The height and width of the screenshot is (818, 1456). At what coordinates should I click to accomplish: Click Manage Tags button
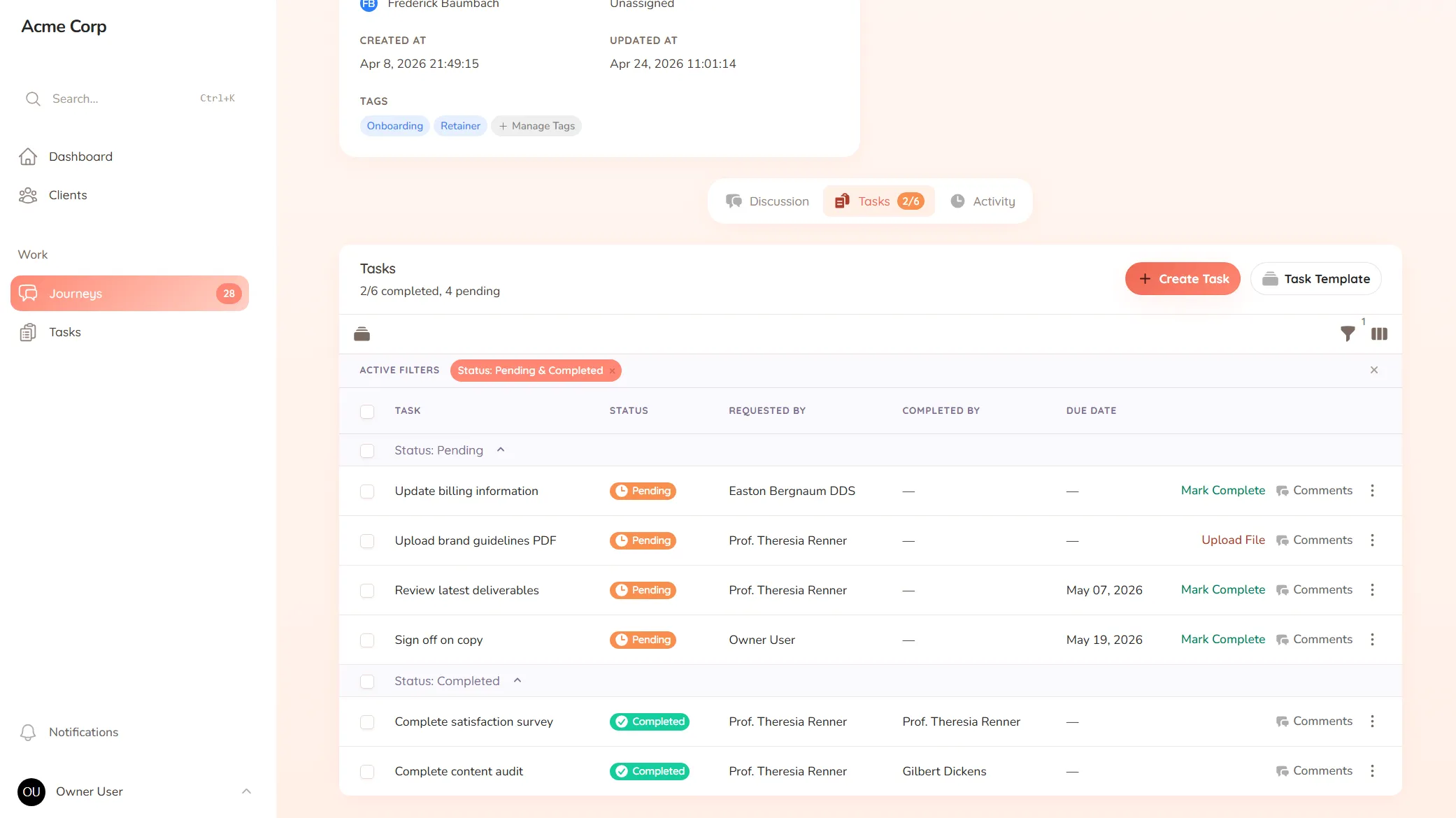pos(536,126)
